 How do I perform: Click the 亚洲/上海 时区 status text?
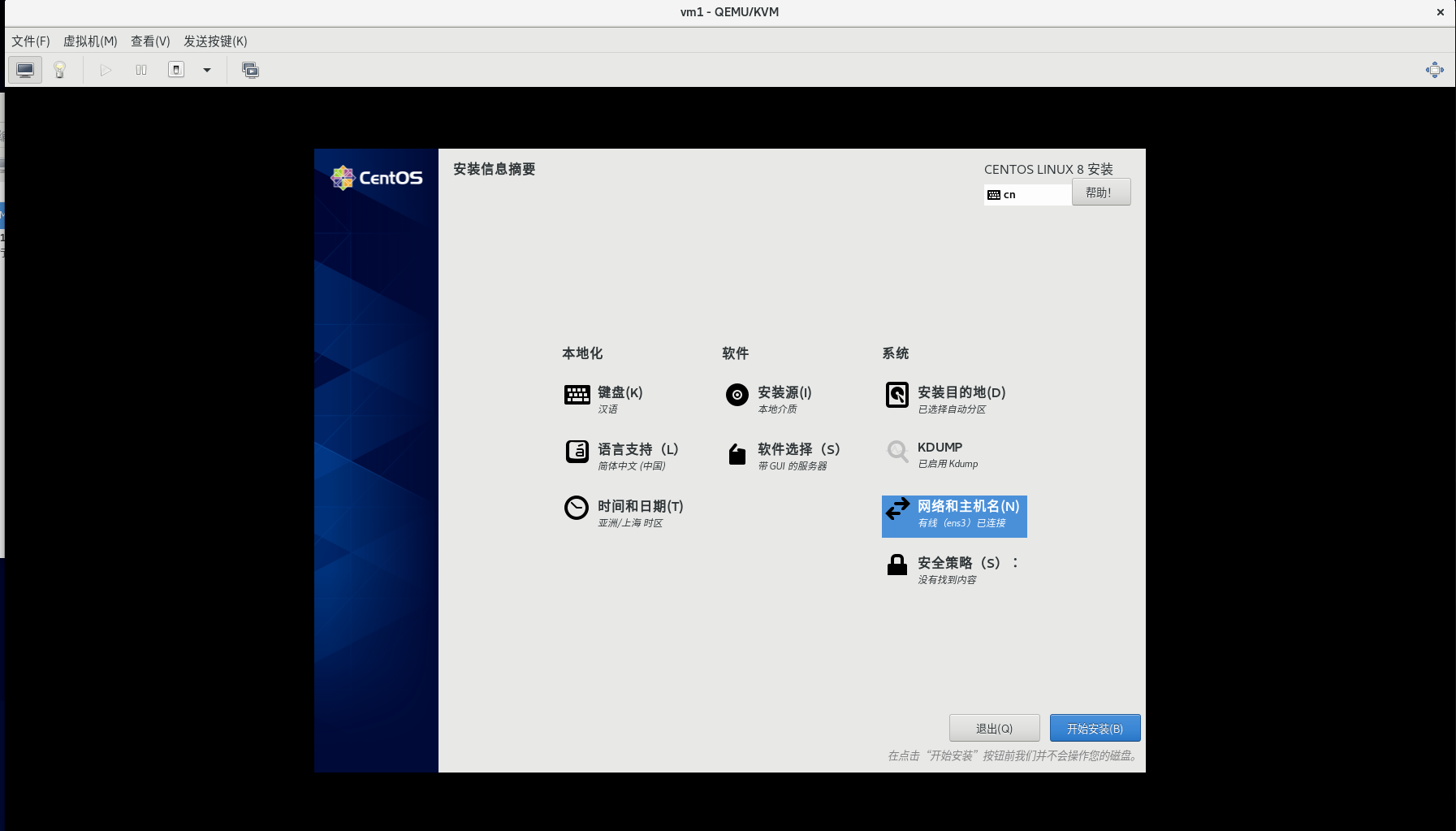tap(630, 523)
